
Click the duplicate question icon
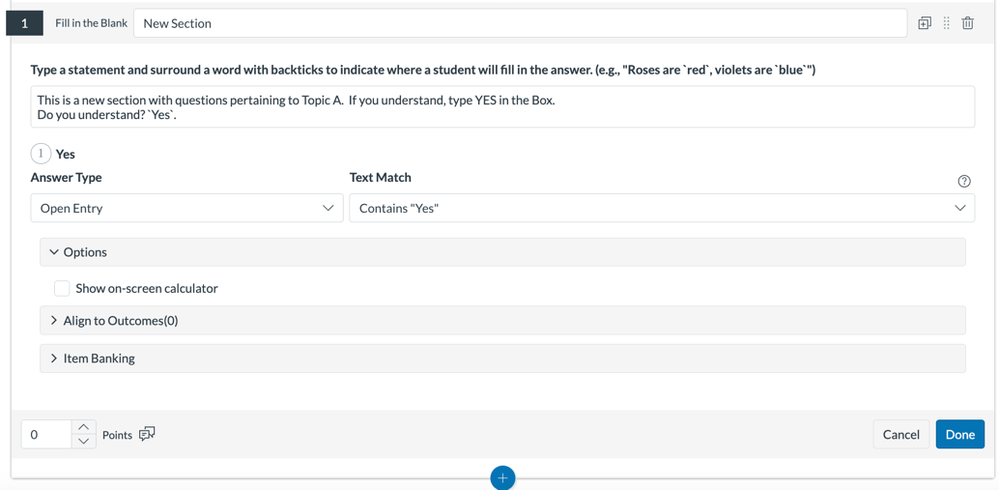point(924,23)
